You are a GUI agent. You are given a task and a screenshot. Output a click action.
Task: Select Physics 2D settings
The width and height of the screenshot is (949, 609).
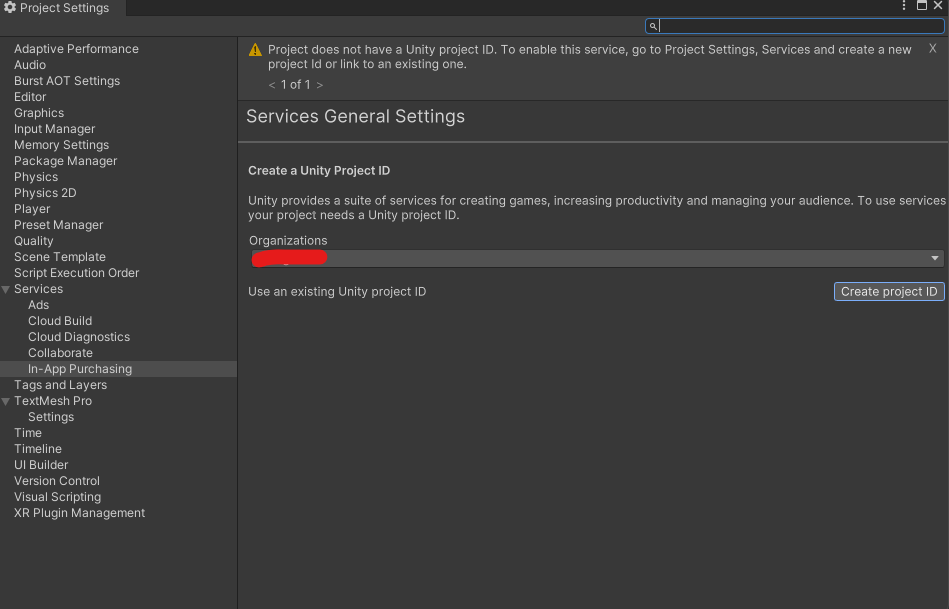(45, 193)
